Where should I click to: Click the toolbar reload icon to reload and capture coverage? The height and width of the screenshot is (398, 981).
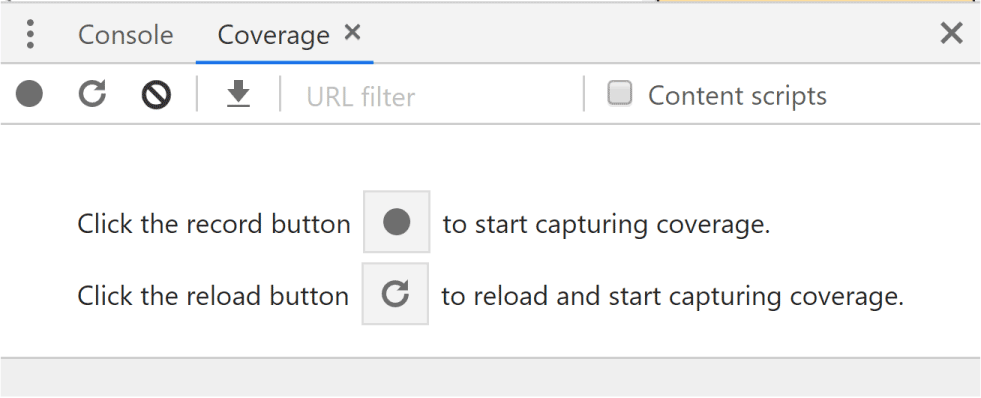[92, 94]
